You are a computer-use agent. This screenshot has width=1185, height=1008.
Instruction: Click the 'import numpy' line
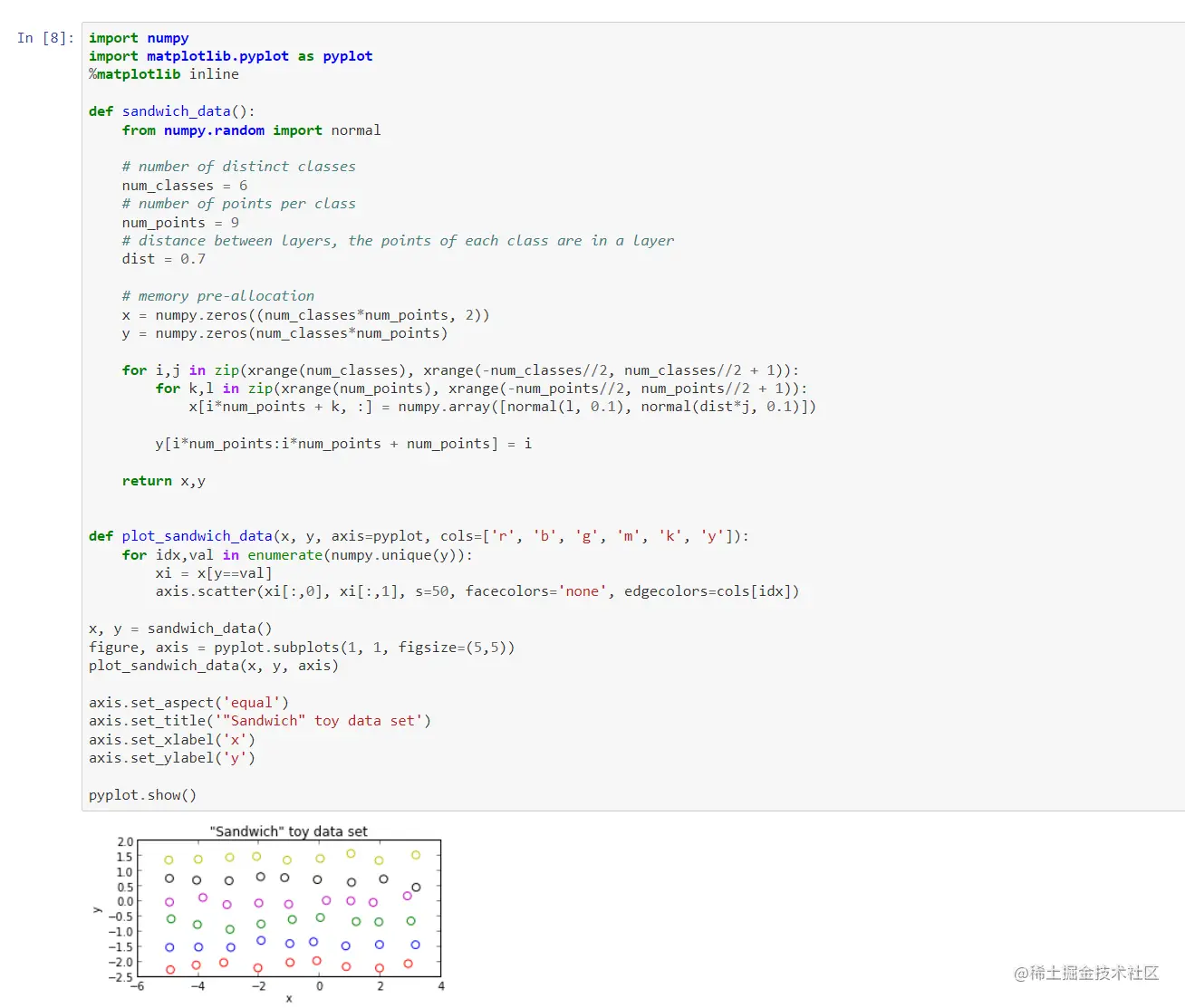click(x=139, y=38)
